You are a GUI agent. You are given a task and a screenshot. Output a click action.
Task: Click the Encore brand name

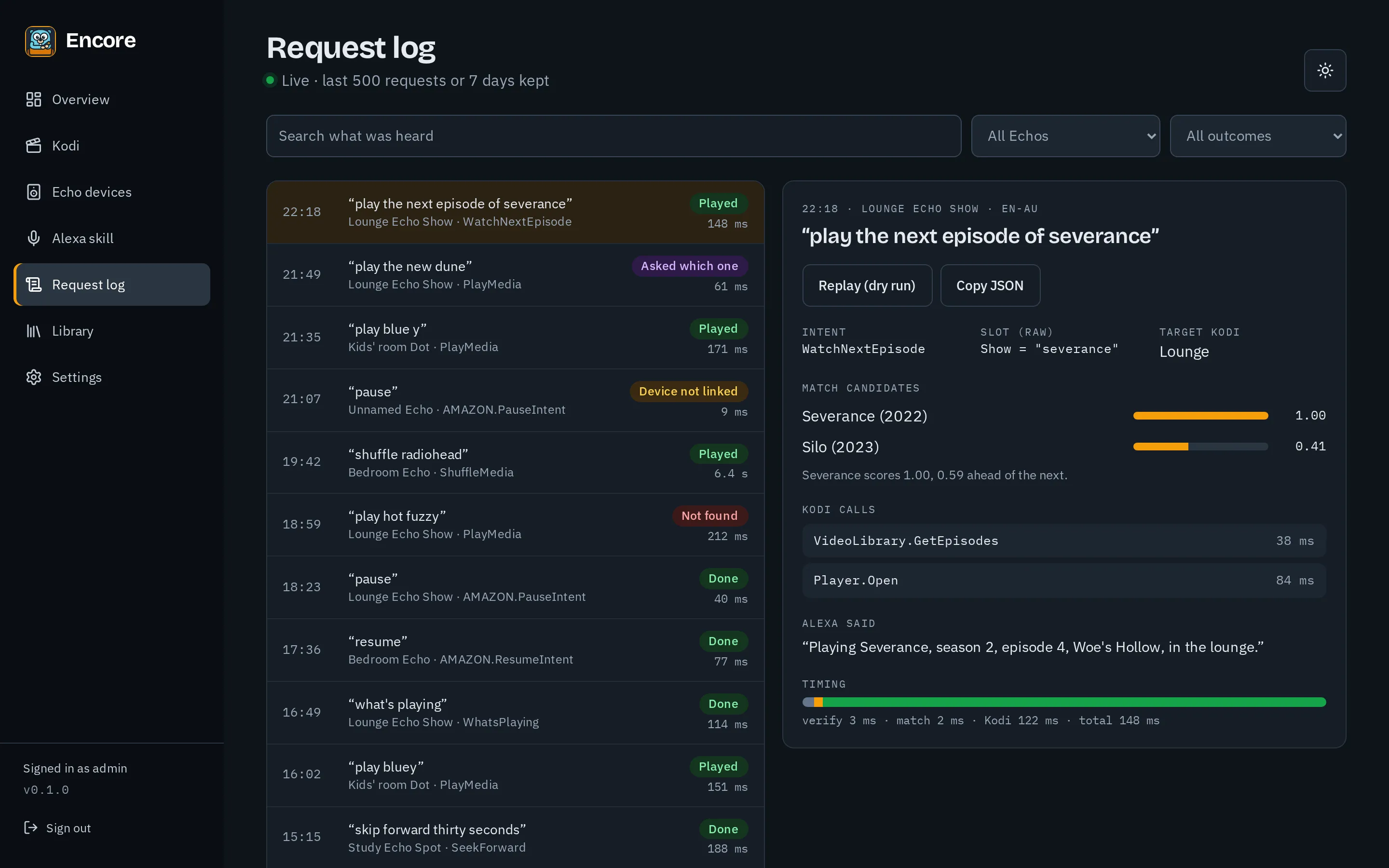pos(100,41)
